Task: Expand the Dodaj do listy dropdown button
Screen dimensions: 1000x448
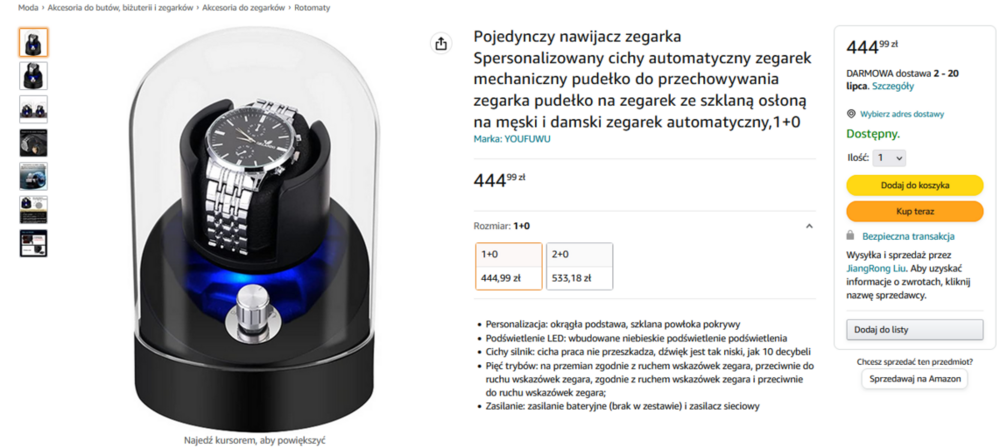Action: [915, 330]
